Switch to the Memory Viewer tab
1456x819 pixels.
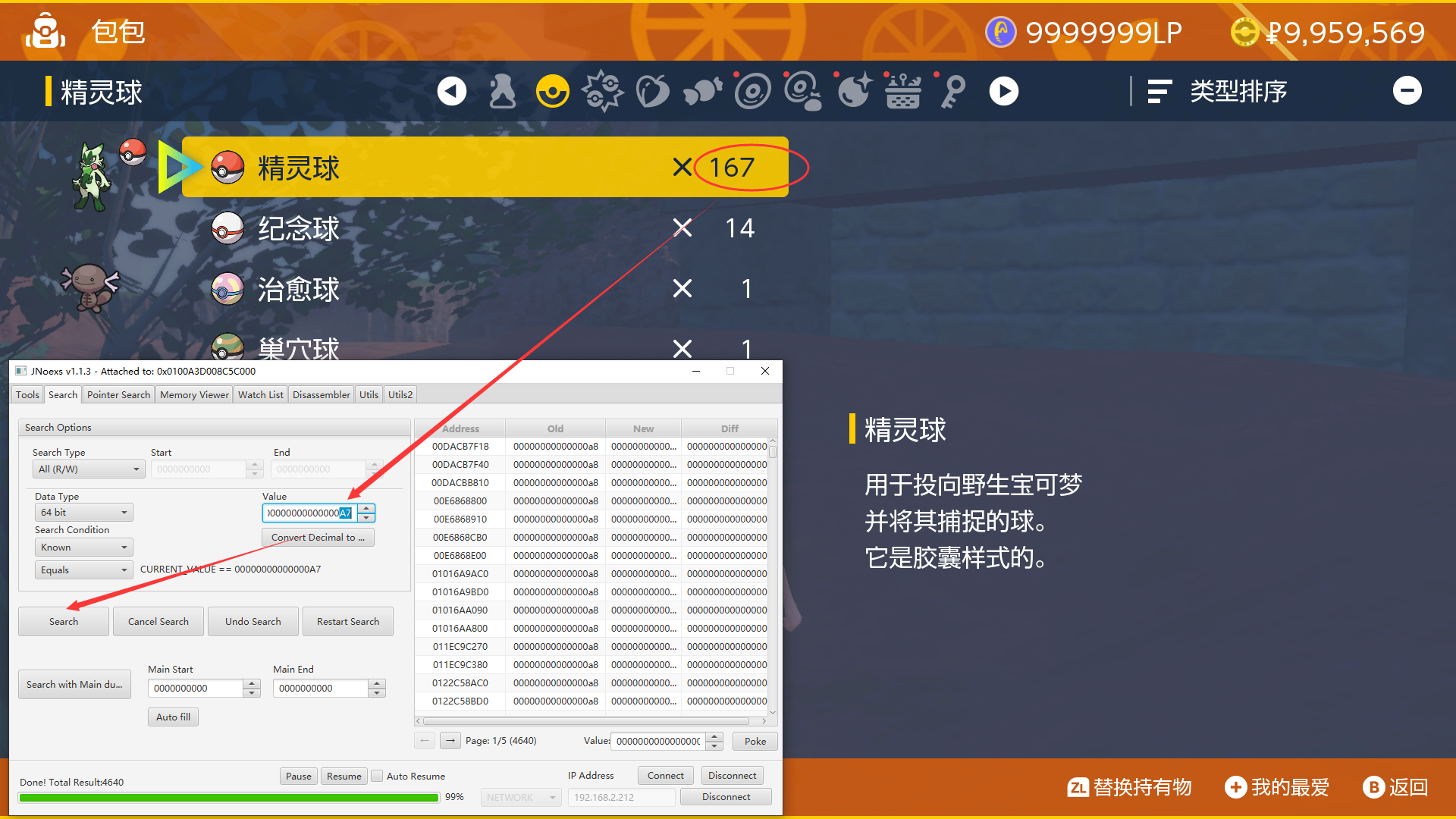[x=194, y=394]
